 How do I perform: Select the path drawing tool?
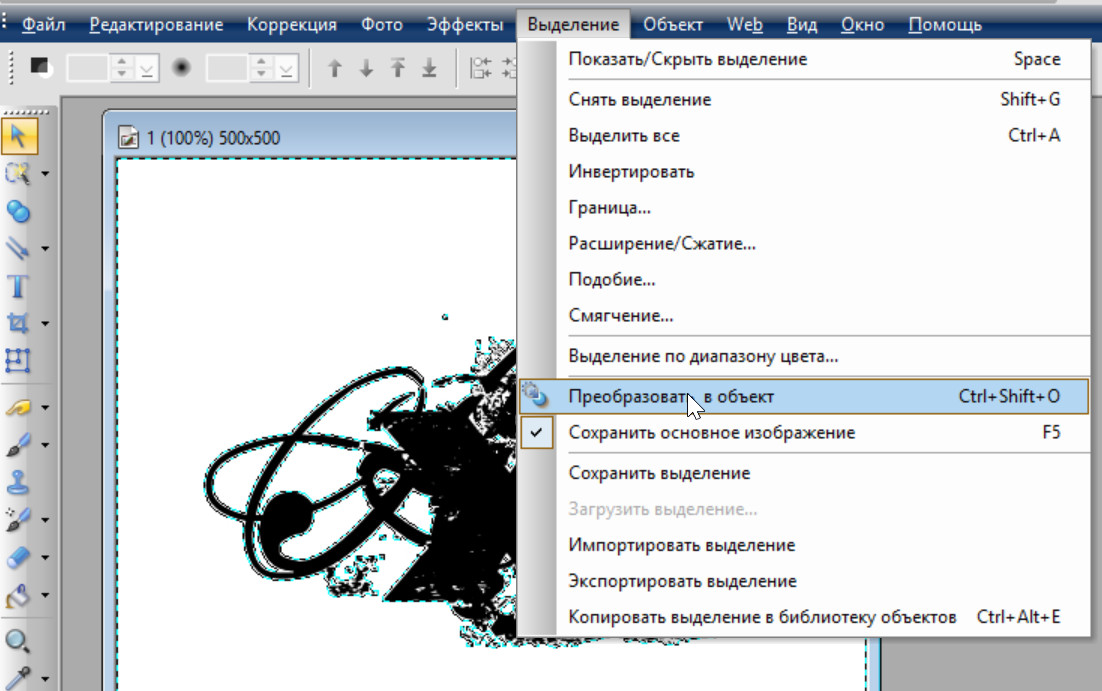point(18,248)
